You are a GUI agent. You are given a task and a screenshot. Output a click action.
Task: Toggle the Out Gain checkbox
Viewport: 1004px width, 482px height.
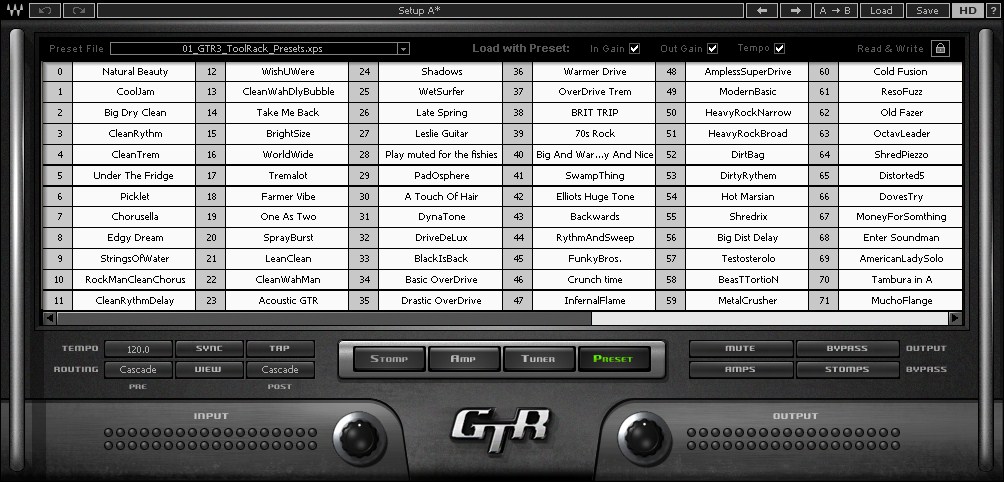click(712, 48)
